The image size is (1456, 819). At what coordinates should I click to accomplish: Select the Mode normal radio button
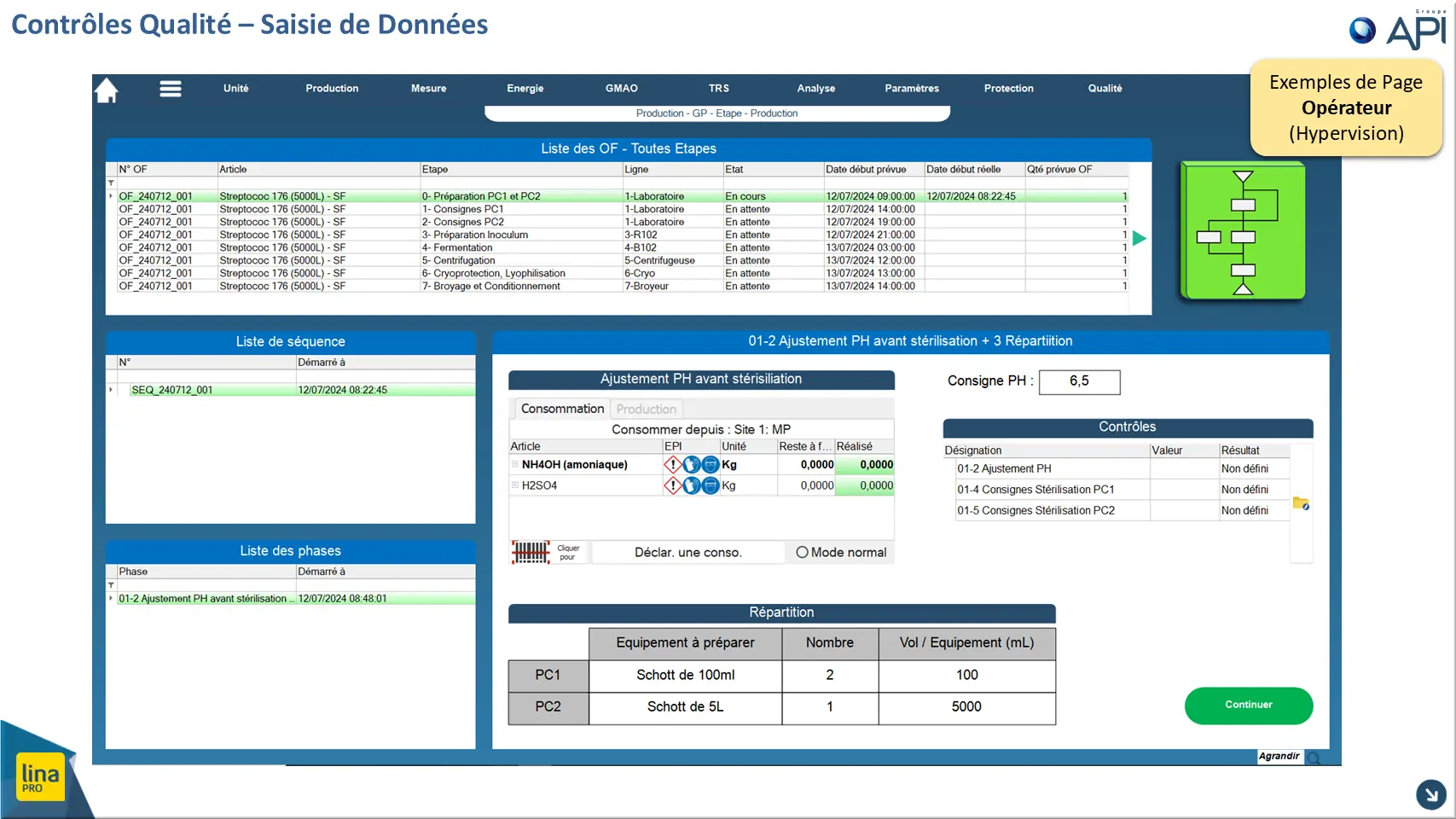[802, 553]
